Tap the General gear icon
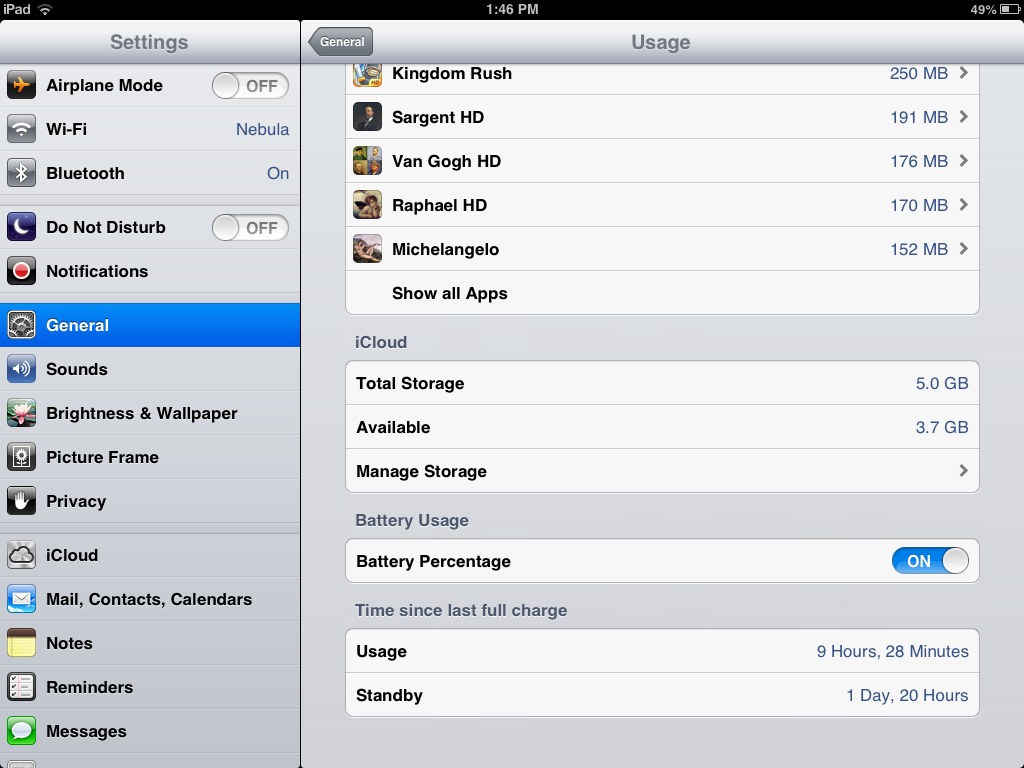This screenshot has width=1024, height=768. [x=21, y=325]
